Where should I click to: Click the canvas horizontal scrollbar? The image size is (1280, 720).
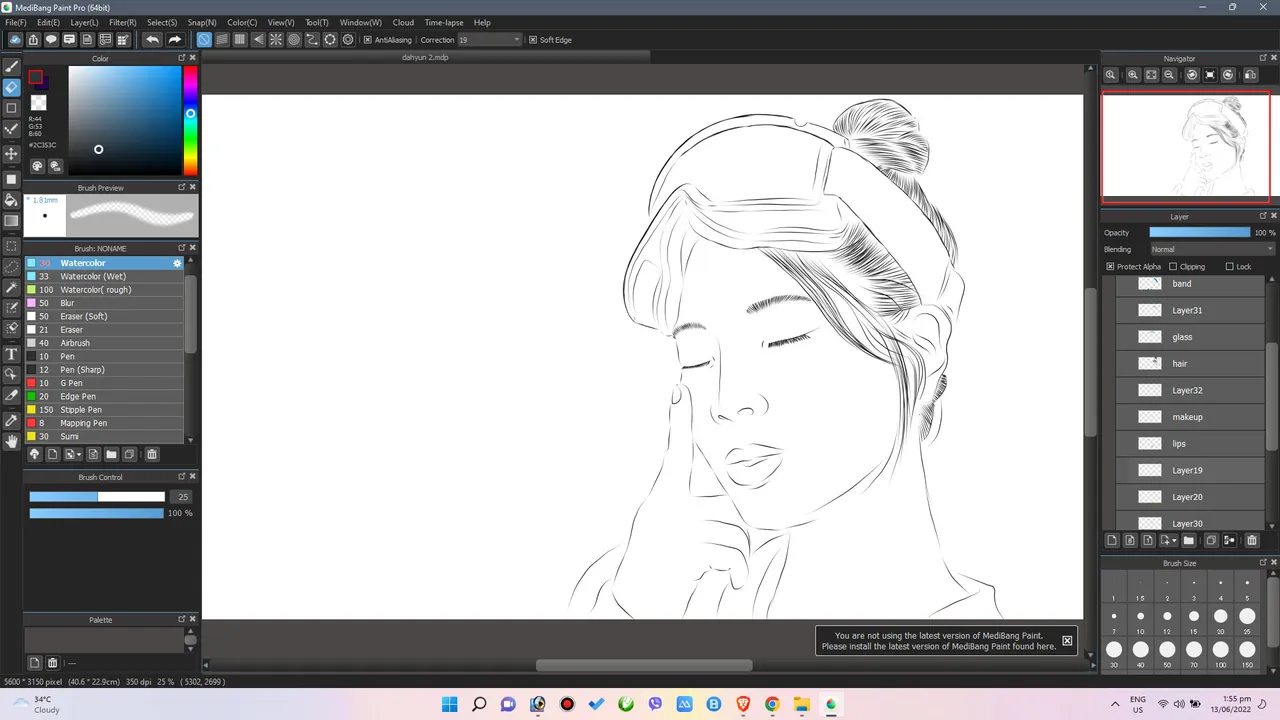pos(644,666)
